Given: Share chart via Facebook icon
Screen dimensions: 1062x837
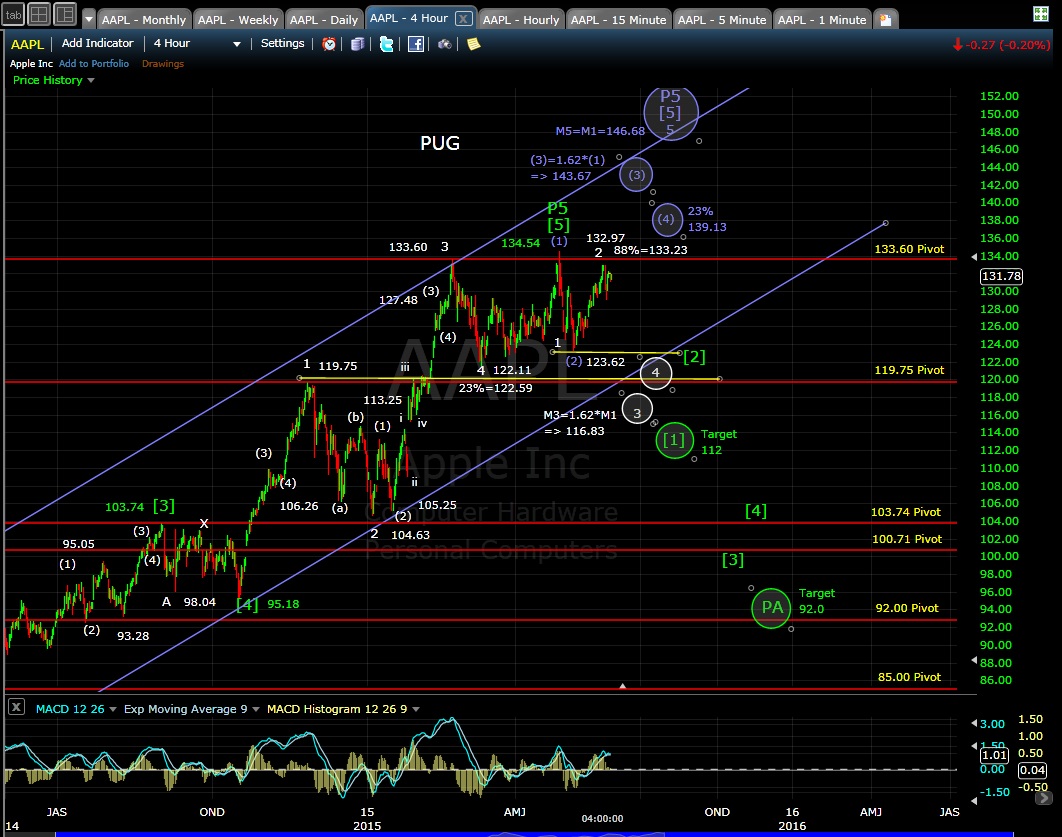Looking at the screenshot, I should tap(416, 44).
